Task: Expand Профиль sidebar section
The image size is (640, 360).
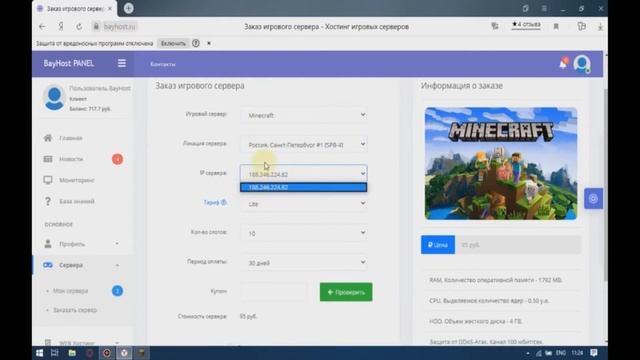Action: click(x=83, y=244)
